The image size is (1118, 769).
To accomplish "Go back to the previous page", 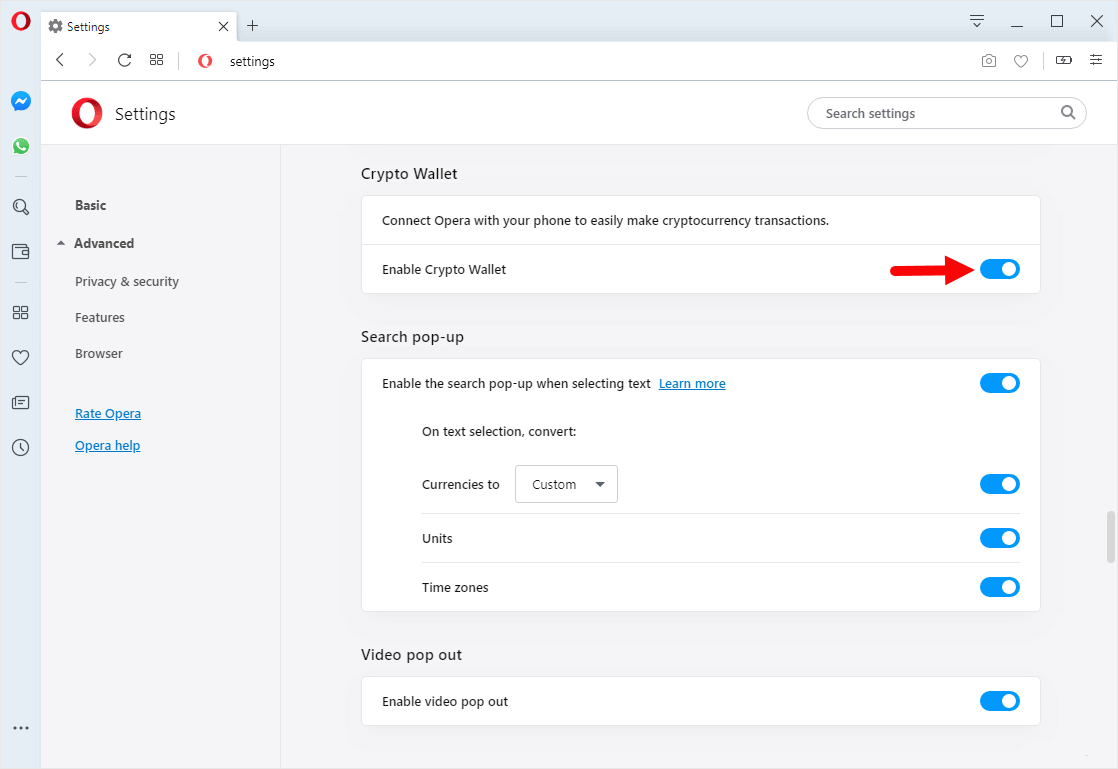I will (x=61, y=61).
